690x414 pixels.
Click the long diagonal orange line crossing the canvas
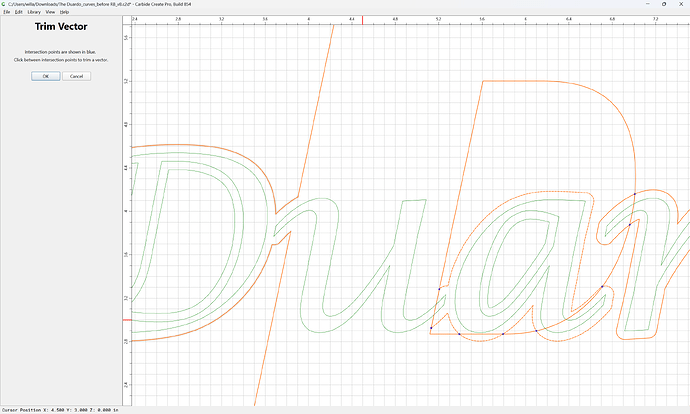click(x=316, y=110)
